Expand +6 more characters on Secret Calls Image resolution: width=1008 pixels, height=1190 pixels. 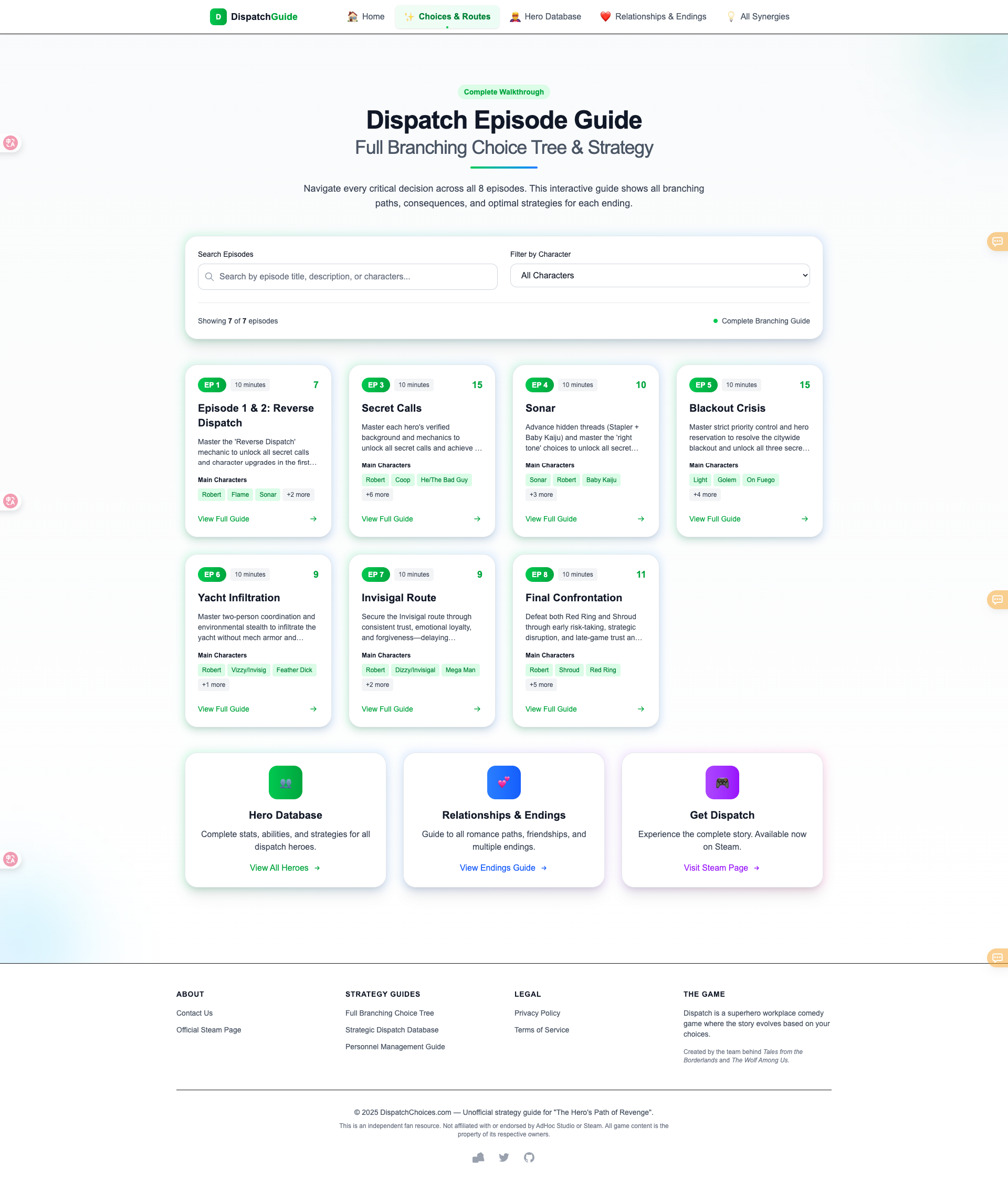[377, 494]
